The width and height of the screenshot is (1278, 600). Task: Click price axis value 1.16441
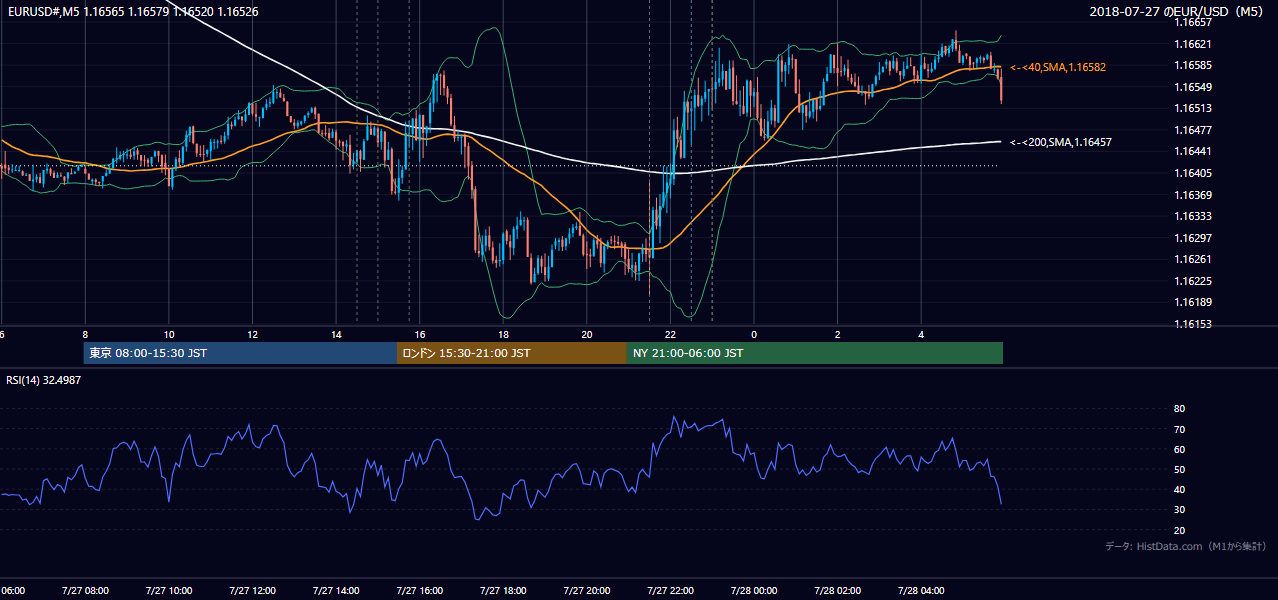tap(1192, 152)
